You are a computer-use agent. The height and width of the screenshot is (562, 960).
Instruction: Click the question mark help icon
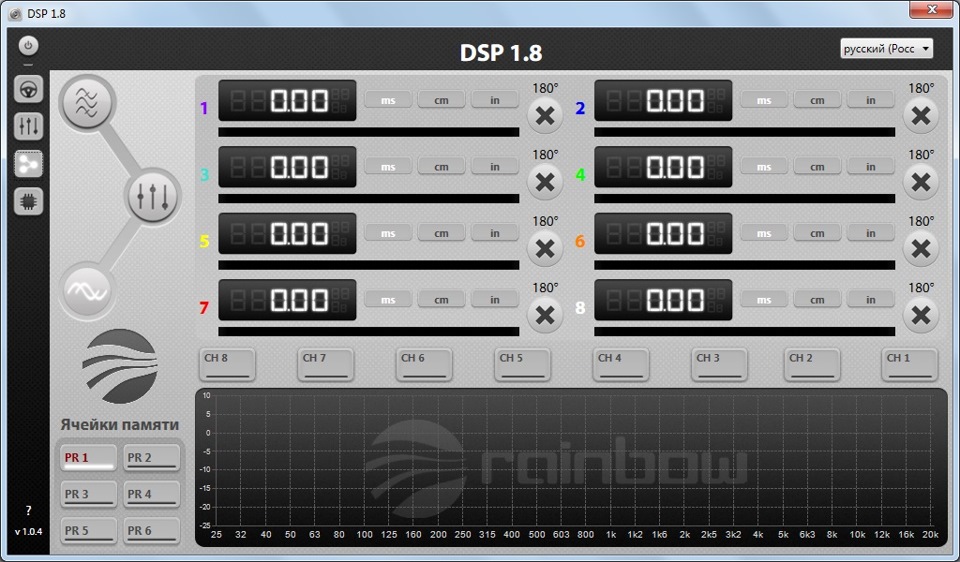click(28, 510)
